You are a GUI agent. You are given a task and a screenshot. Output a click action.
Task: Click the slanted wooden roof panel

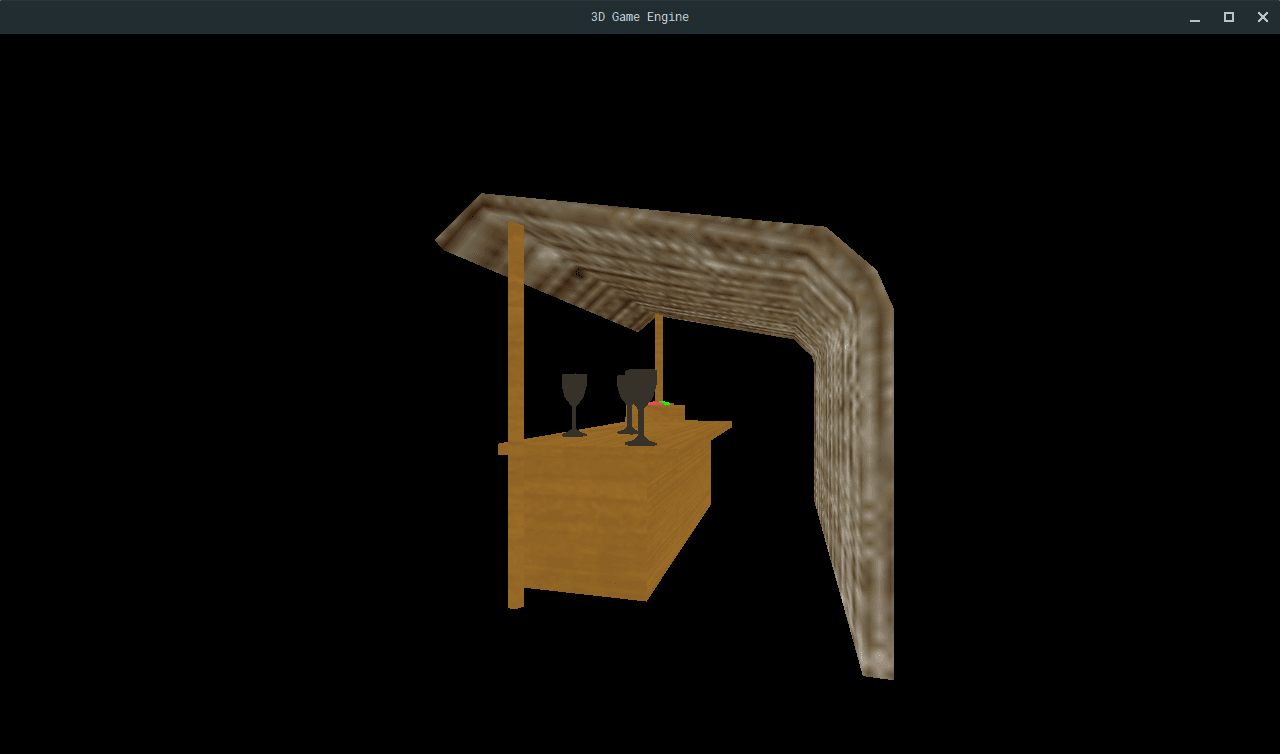coord(620,250)
